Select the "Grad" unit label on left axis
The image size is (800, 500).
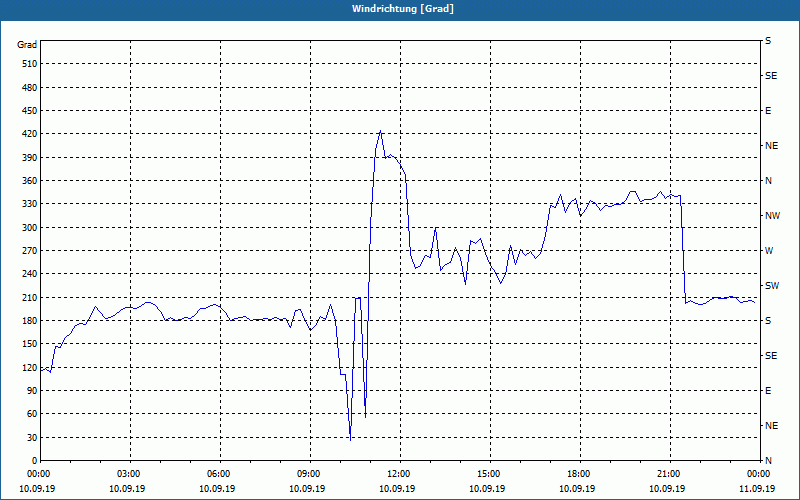click(27, 45)
